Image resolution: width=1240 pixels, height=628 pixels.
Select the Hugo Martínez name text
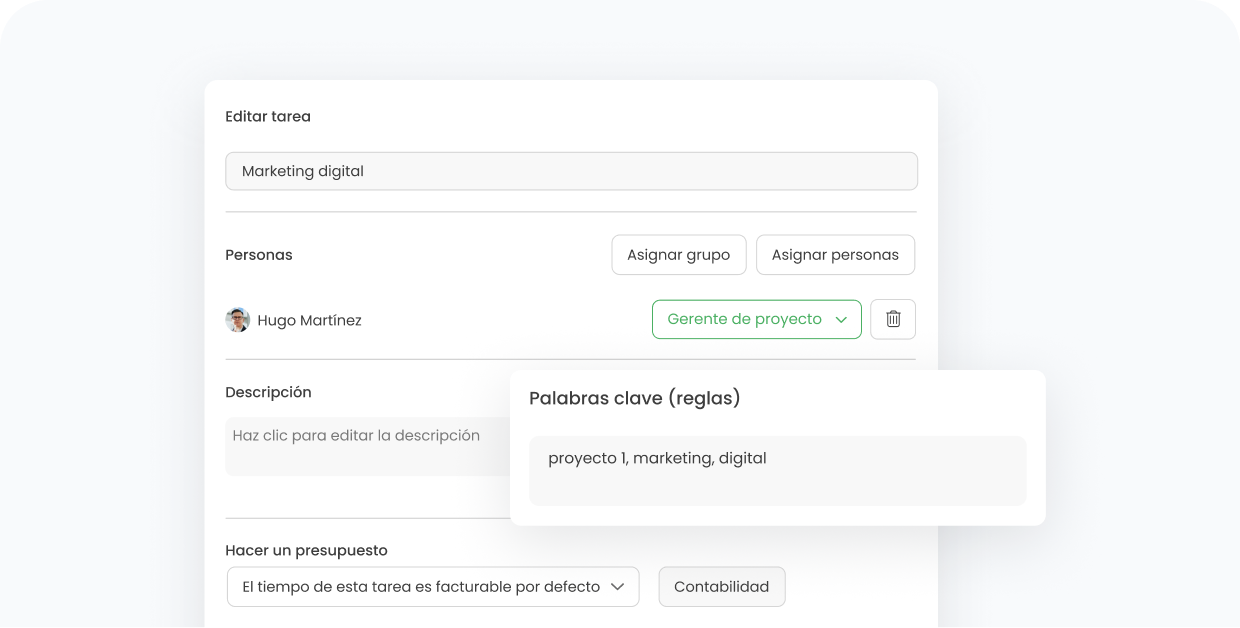(309, 321)
